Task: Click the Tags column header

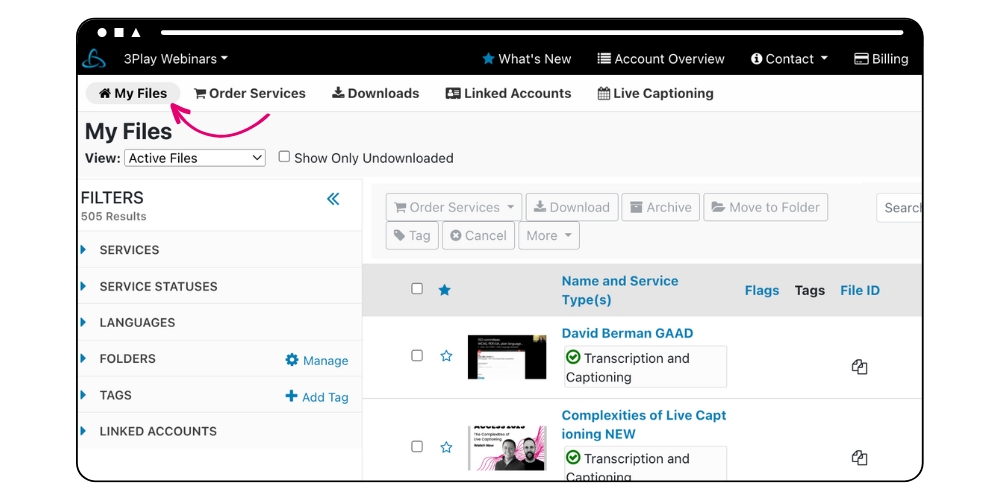Action: coord(810,290)
